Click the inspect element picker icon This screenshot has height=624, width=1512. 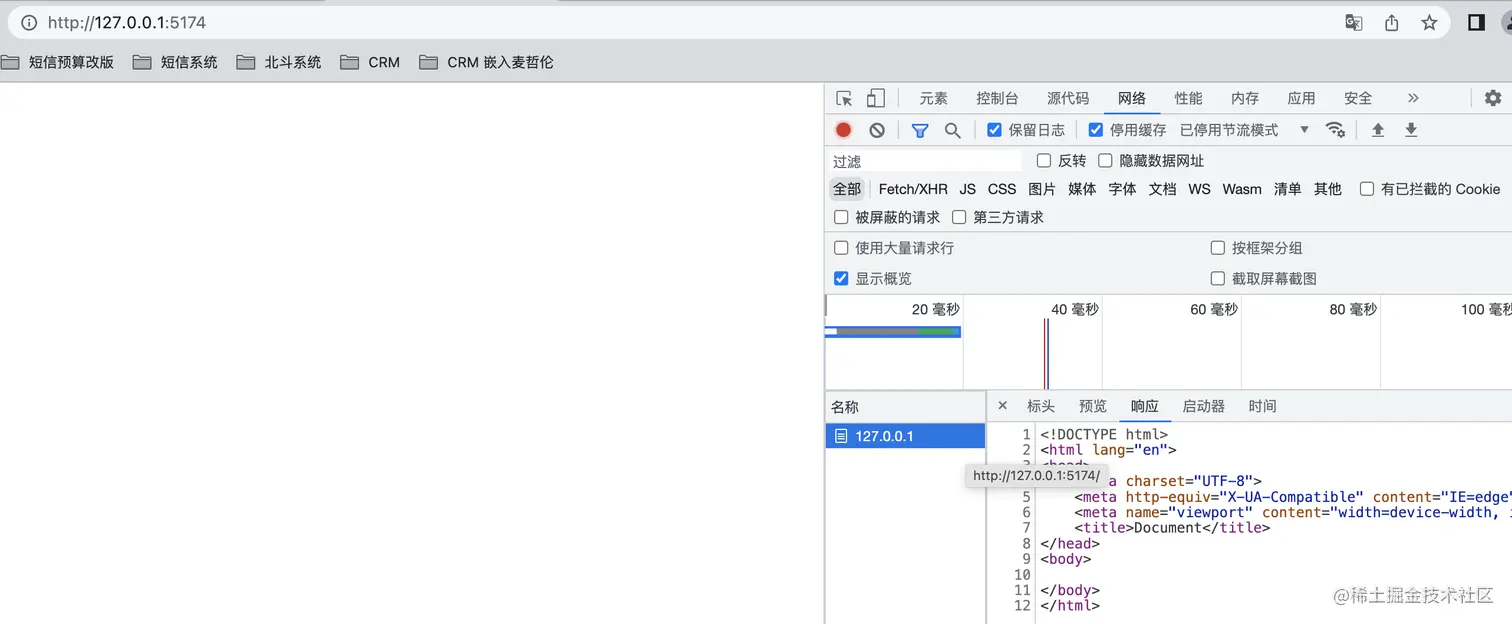[844, 98]
